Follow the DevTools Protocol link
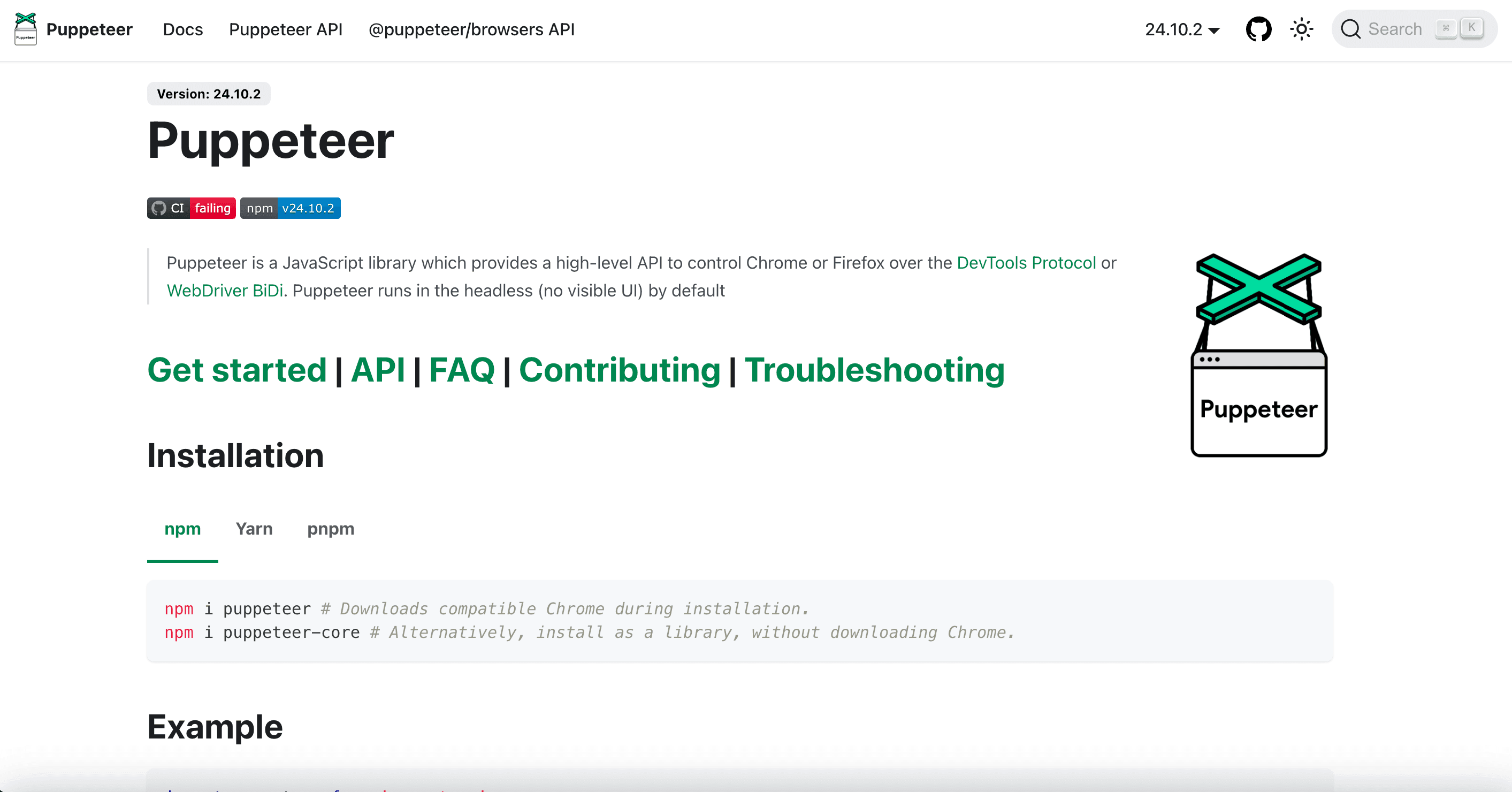Viewport: 1512px width, 792px height. tap(1026, 262)
